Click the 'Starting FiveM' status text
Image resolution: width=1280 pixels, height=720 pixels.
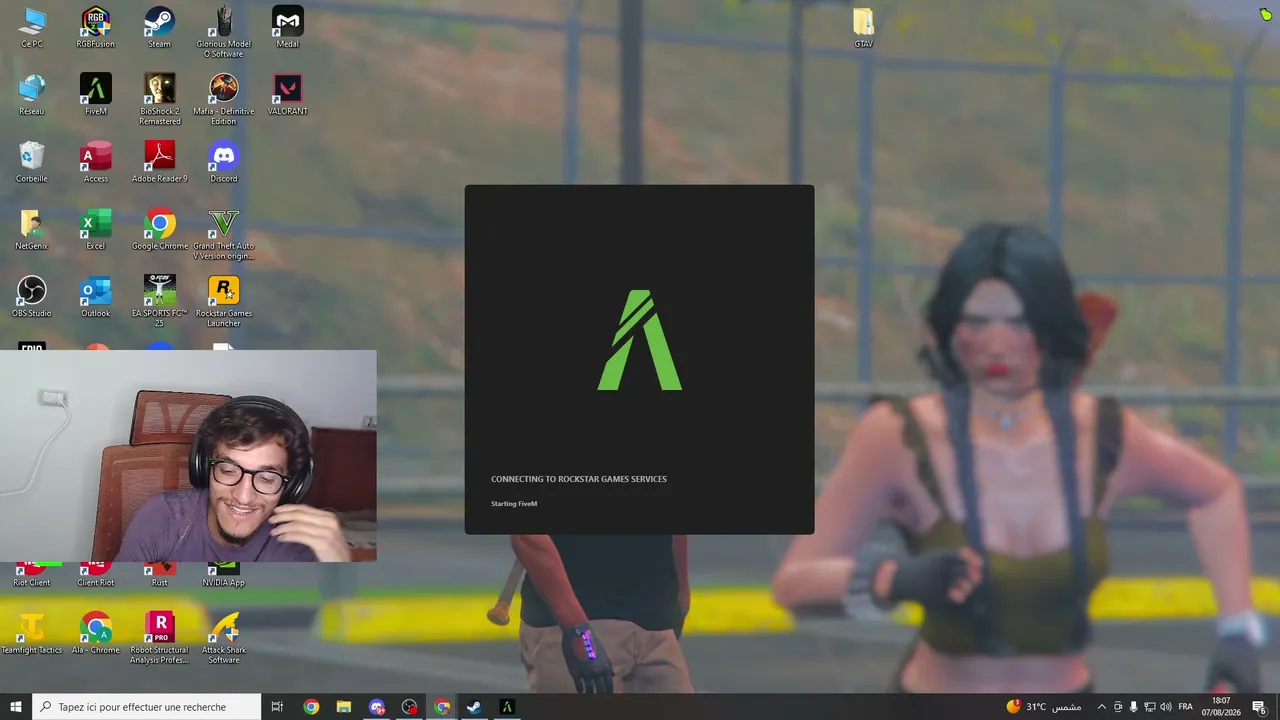point(514,504)
